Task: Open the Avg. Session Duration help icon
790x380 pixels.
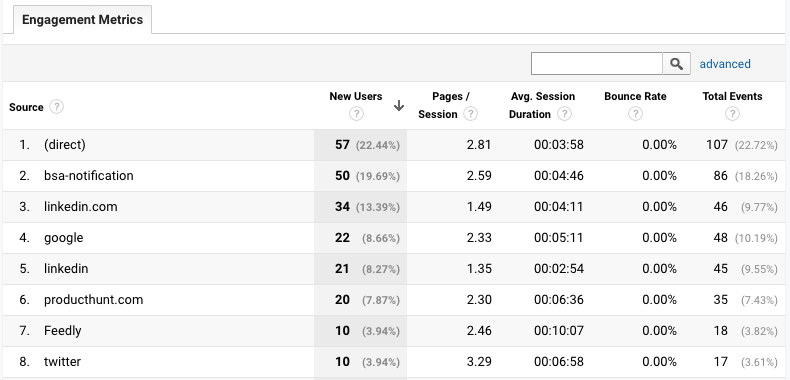Action: [x=564, y=114]
